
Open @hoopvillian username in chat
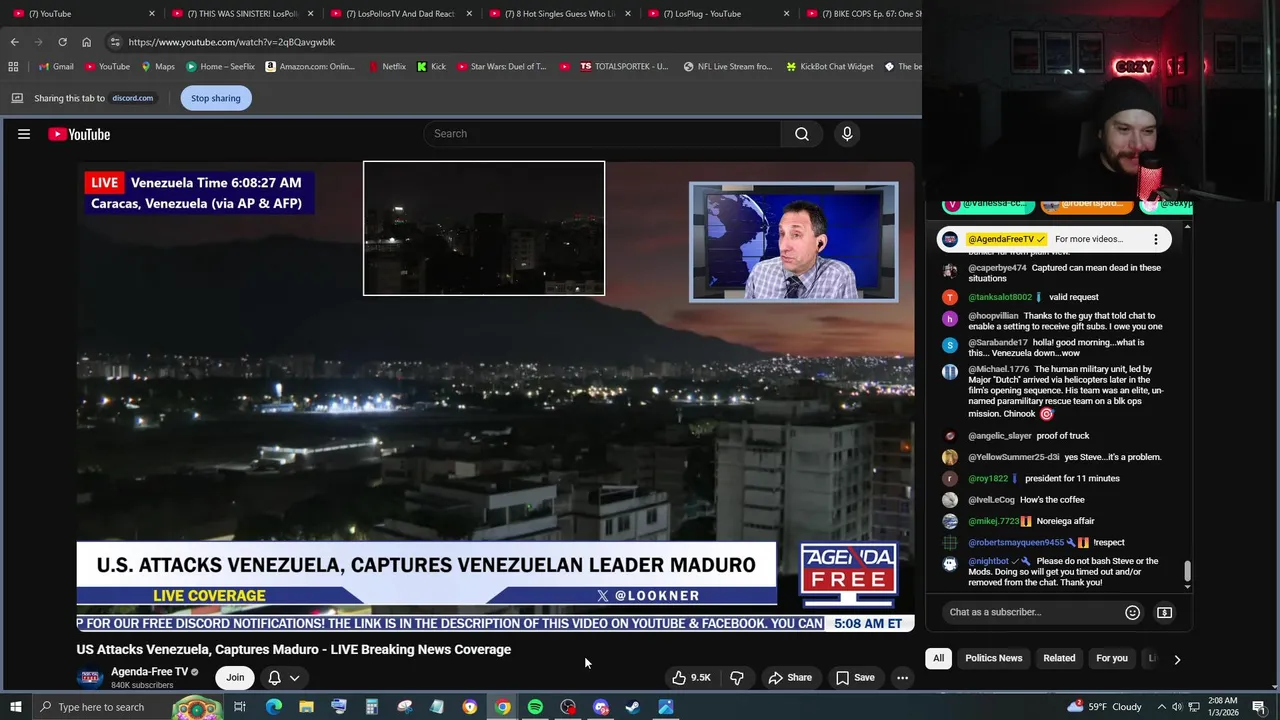[x=993, y=316]
